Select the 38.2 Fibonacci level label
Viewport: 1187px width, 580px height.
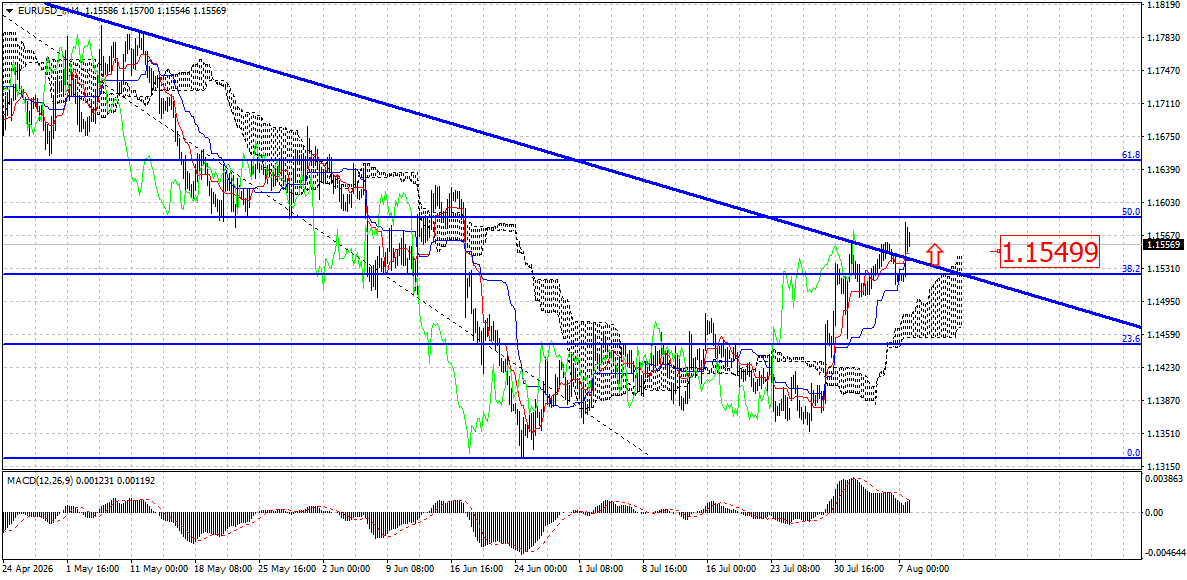pyautogui.click(x=1130, y=268)
